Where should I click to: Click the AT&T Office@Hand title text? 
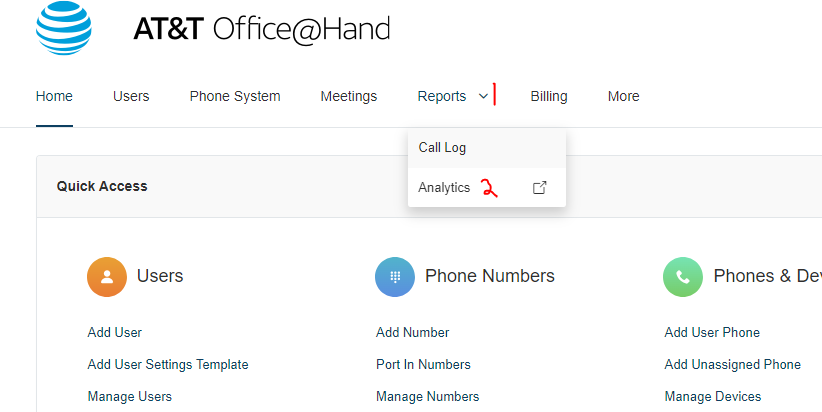[262, 29]
